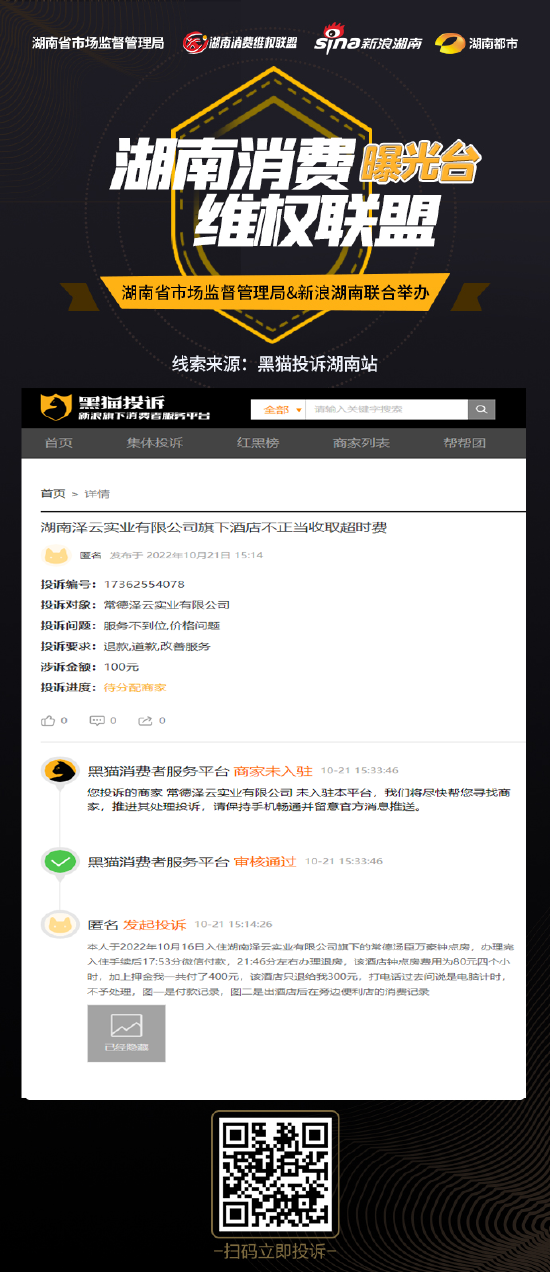550x1272 pixels.
Task: Click the 涉诉金额 value 100元
Action: pos(121,667)
